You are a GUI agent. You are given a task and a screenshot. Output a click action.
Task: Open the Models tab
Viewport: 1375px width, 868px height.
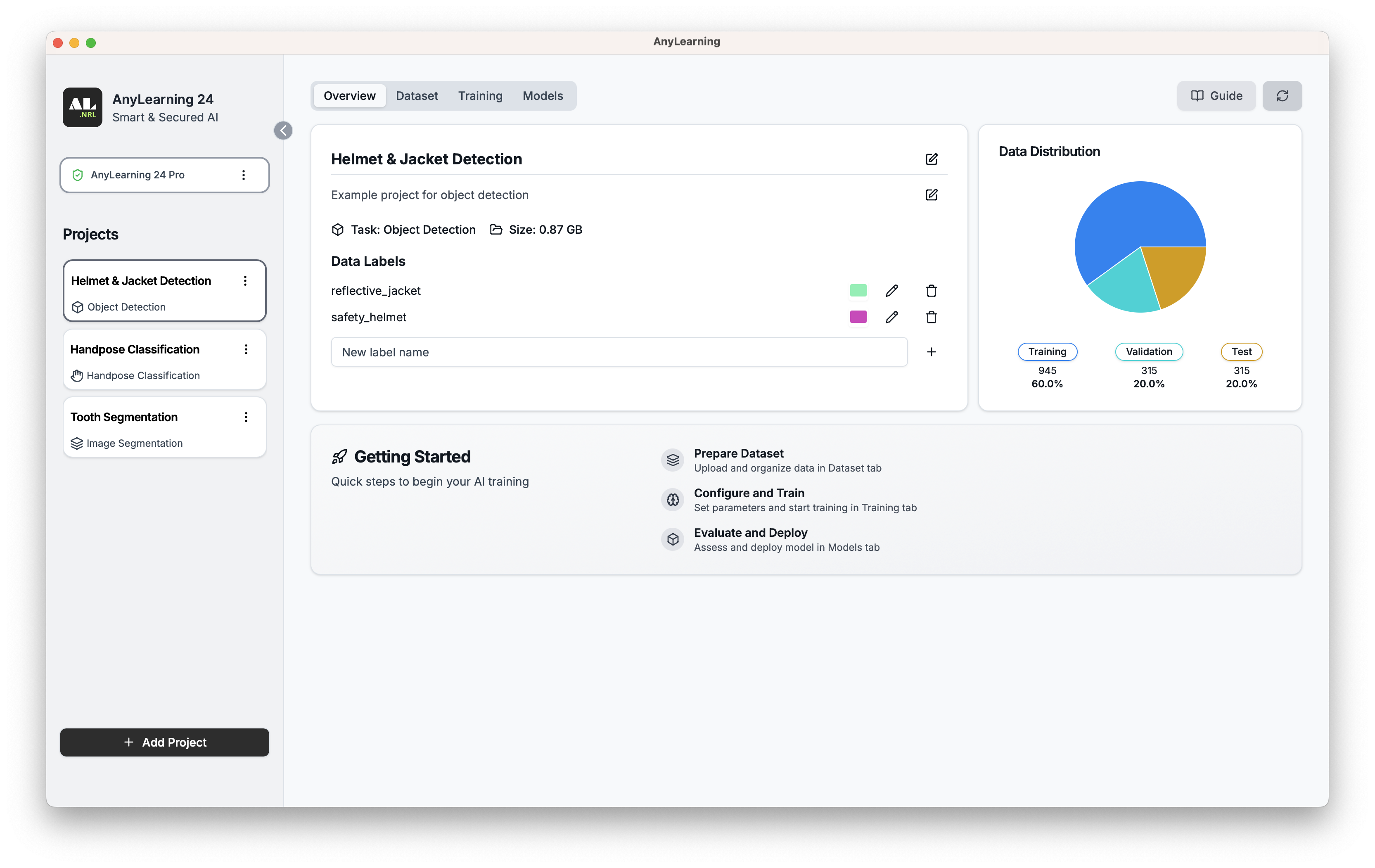[542, 96]
